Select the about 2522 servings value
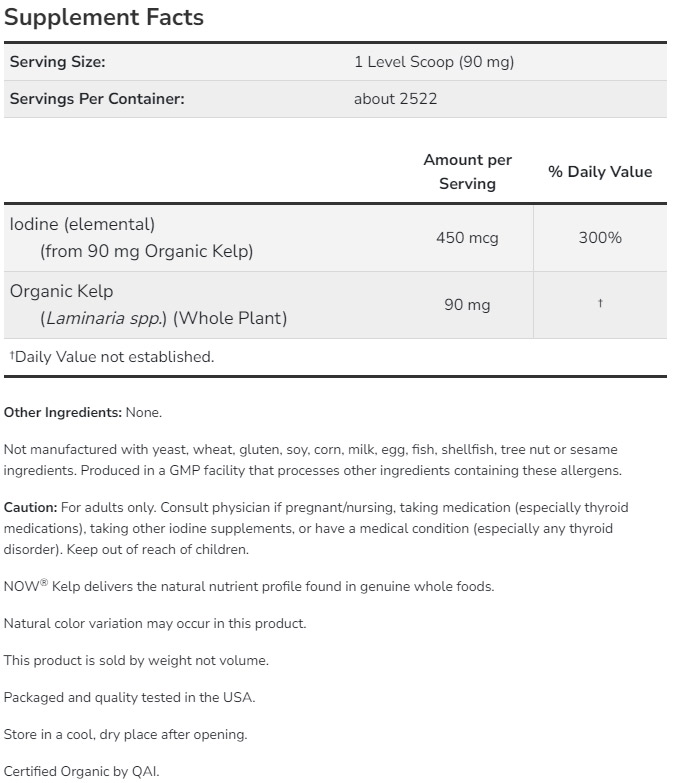Screen dimensions: 673x783 pos(395,99)
